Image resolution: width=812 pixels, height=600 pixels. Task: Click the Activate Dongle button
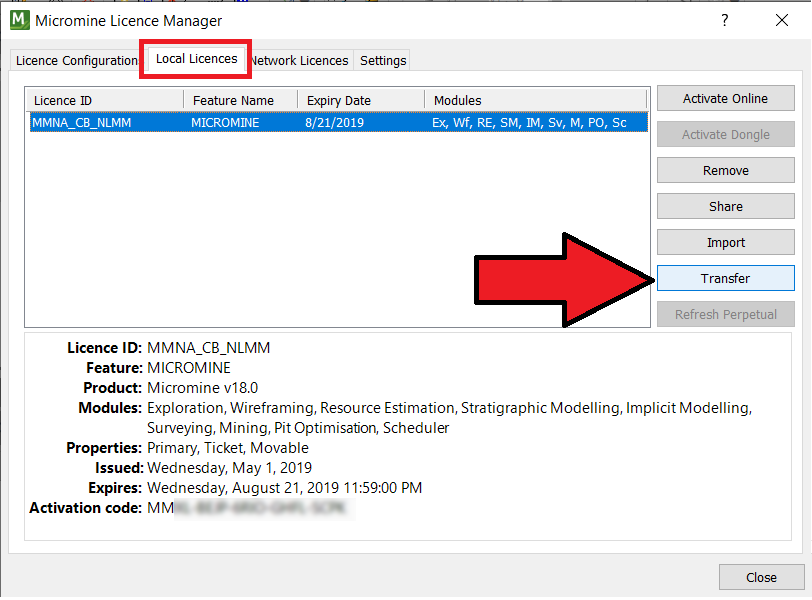click(726, 135)
